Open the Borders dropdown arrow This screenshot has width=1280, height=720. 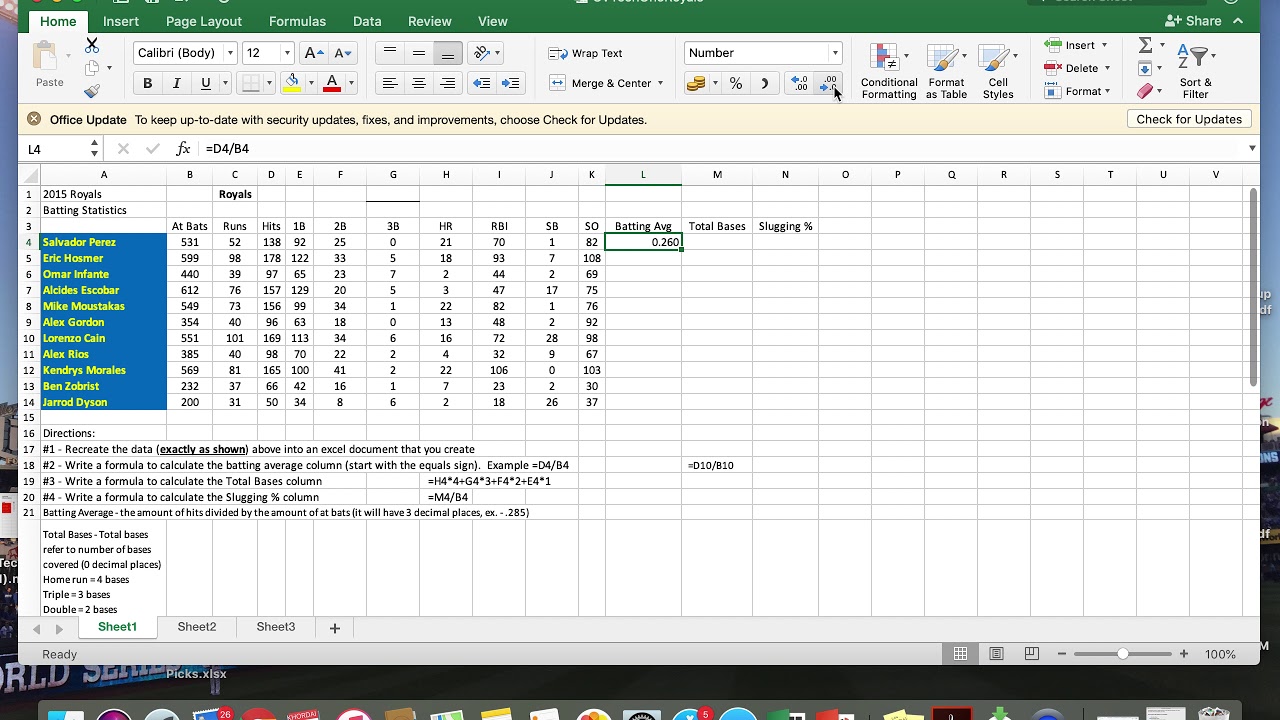coord(269,83)
